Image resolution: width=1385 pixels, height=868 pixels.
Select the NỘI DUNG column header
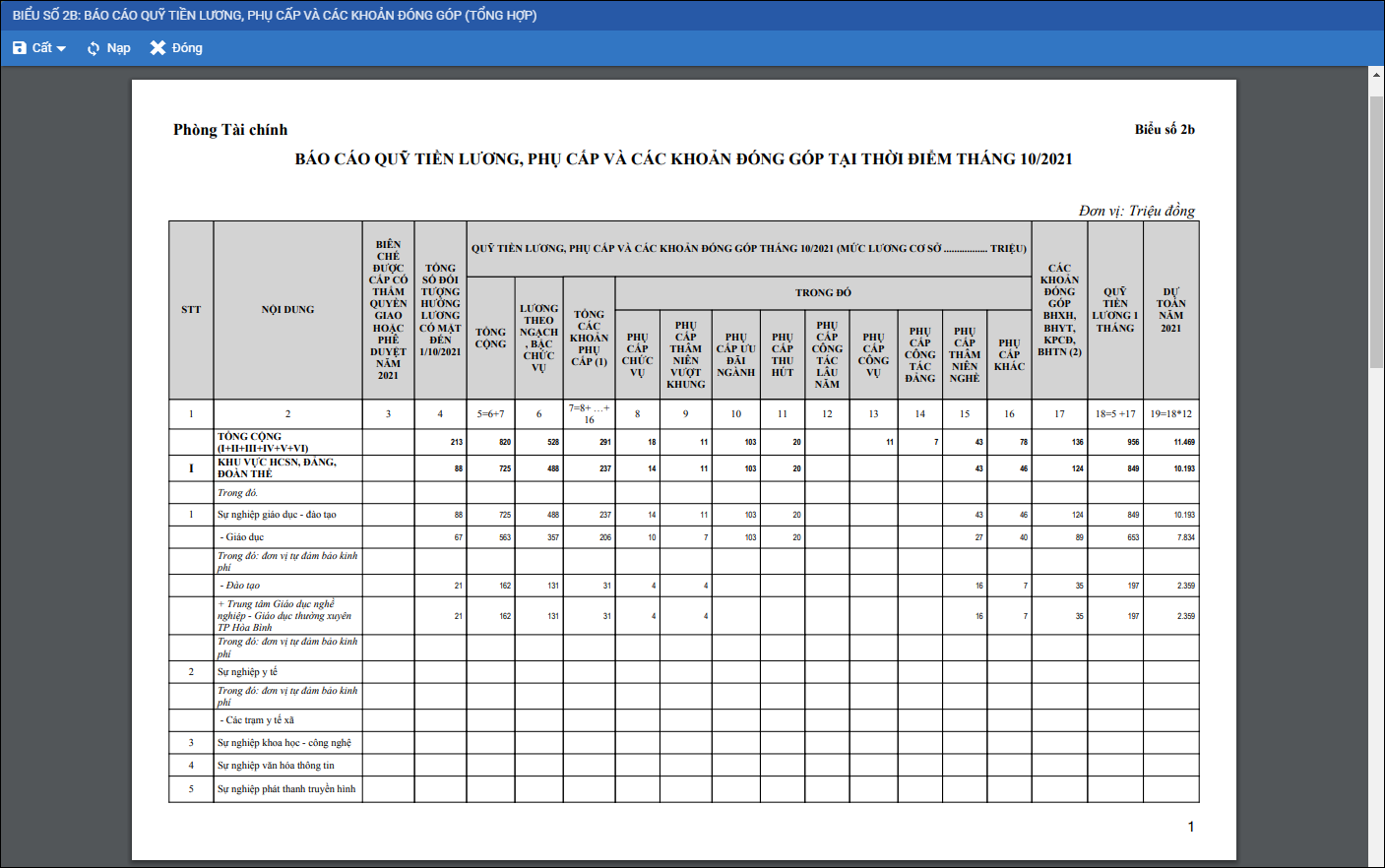(287, 310)
